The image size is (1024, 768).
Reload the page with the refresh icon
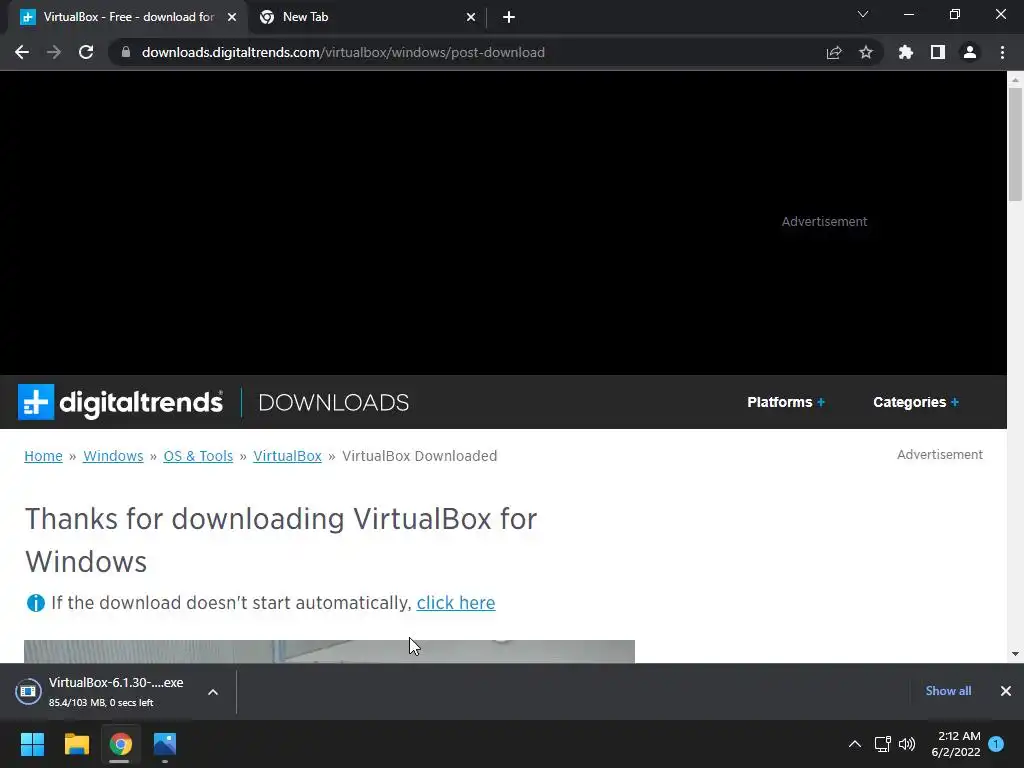click(x=86, y=52)
